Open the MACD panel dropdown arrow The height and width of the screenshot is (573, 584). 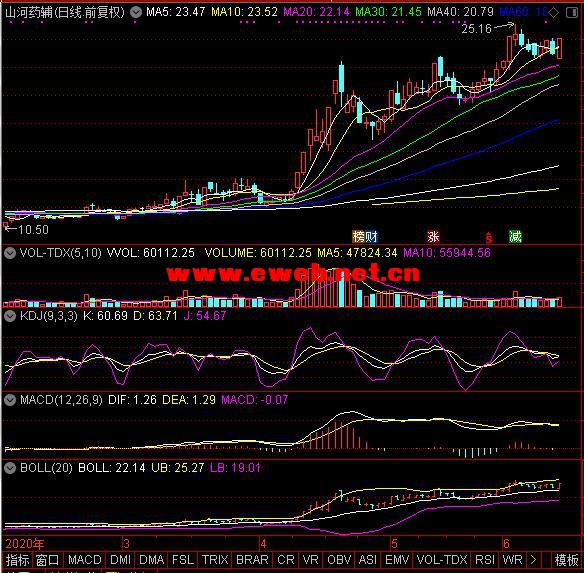tap(10, 400)
